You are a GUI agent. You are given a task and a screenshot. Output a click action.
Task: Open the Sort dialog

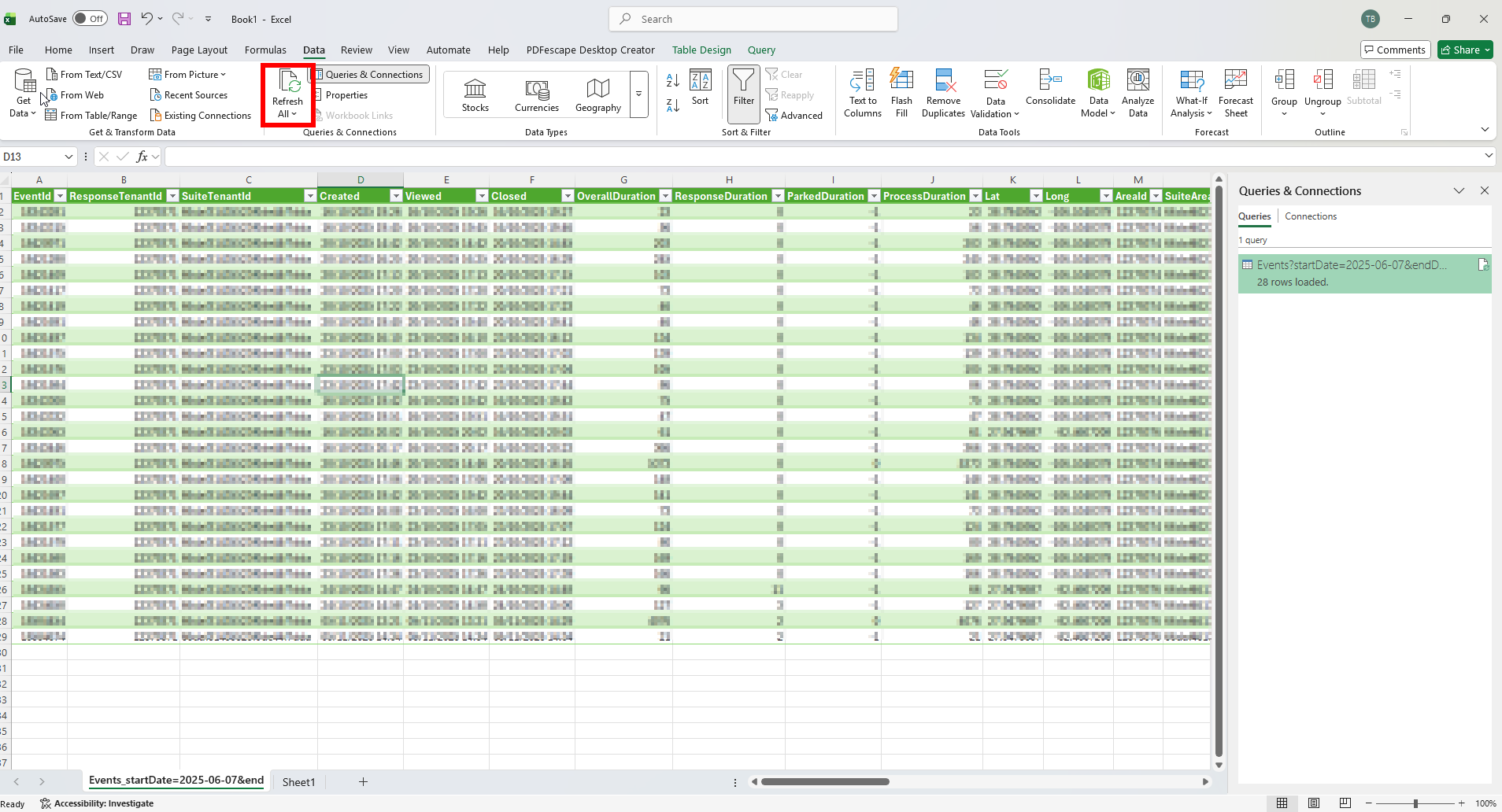(x=701, y=87)
